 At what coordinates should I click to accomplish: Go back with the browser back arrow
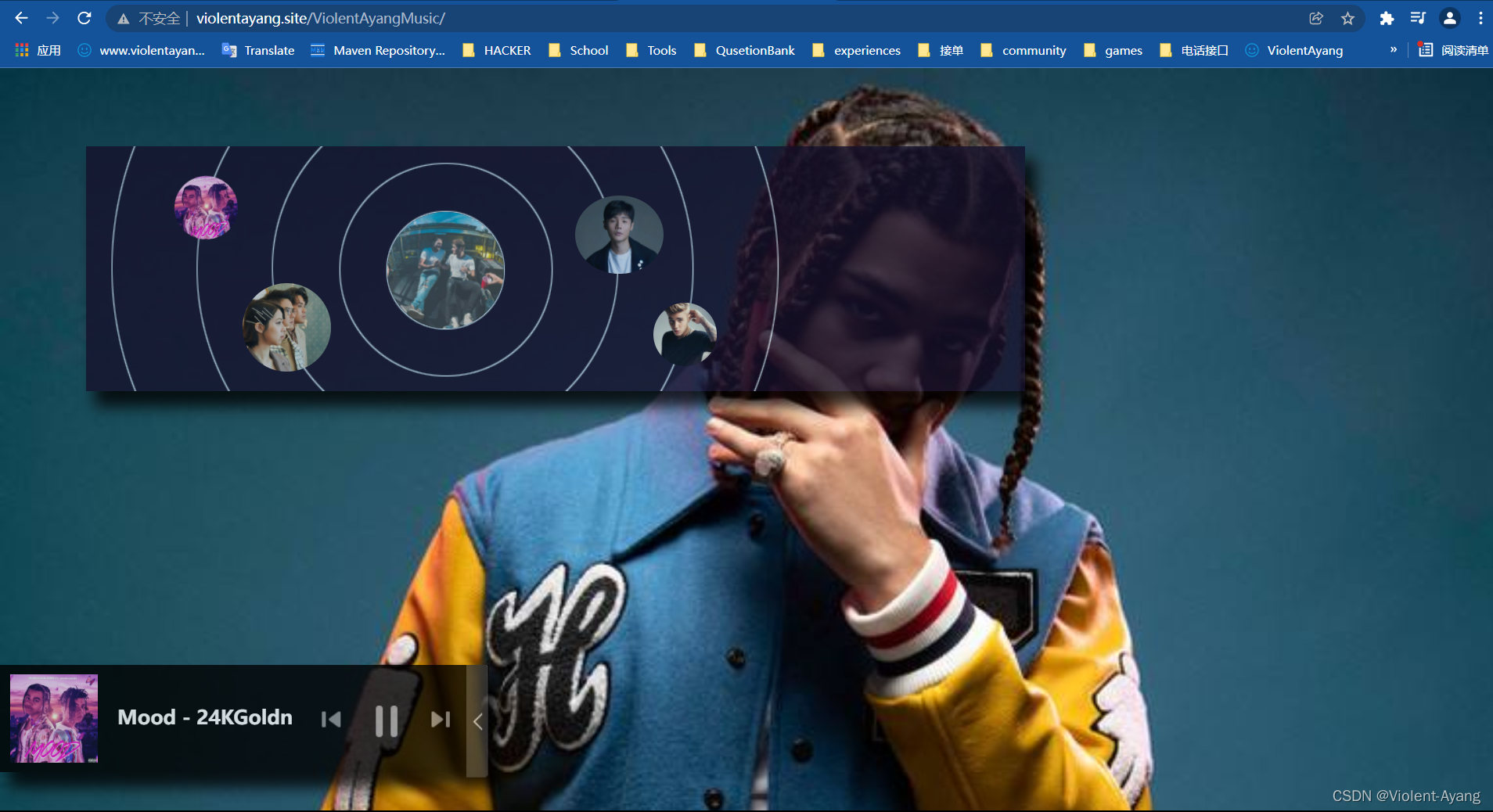click(x=21, y=18)
